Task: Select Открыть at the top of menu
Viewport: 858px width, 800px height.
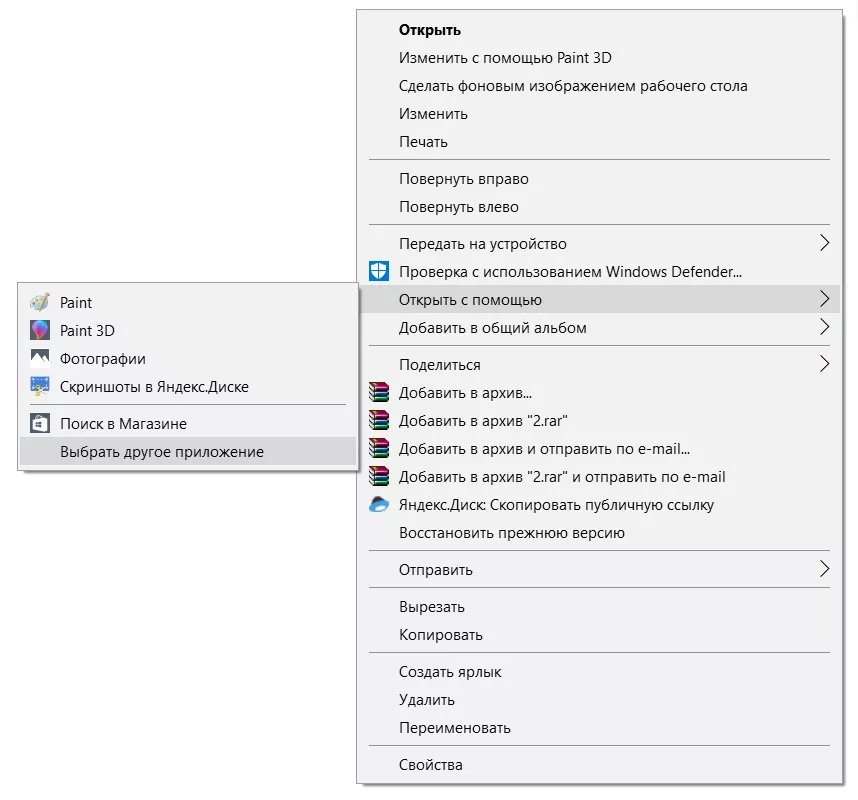Action: coord(430,30)
